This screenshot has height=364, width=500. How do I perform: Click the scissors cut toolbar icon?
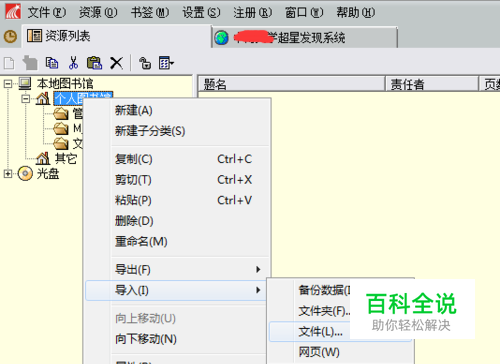(73, 63)
